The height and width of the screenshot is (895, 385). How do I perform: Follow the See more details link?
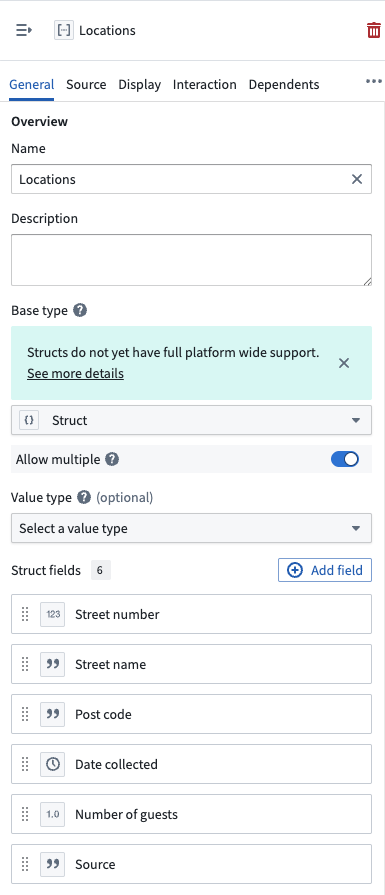point(75,374)
